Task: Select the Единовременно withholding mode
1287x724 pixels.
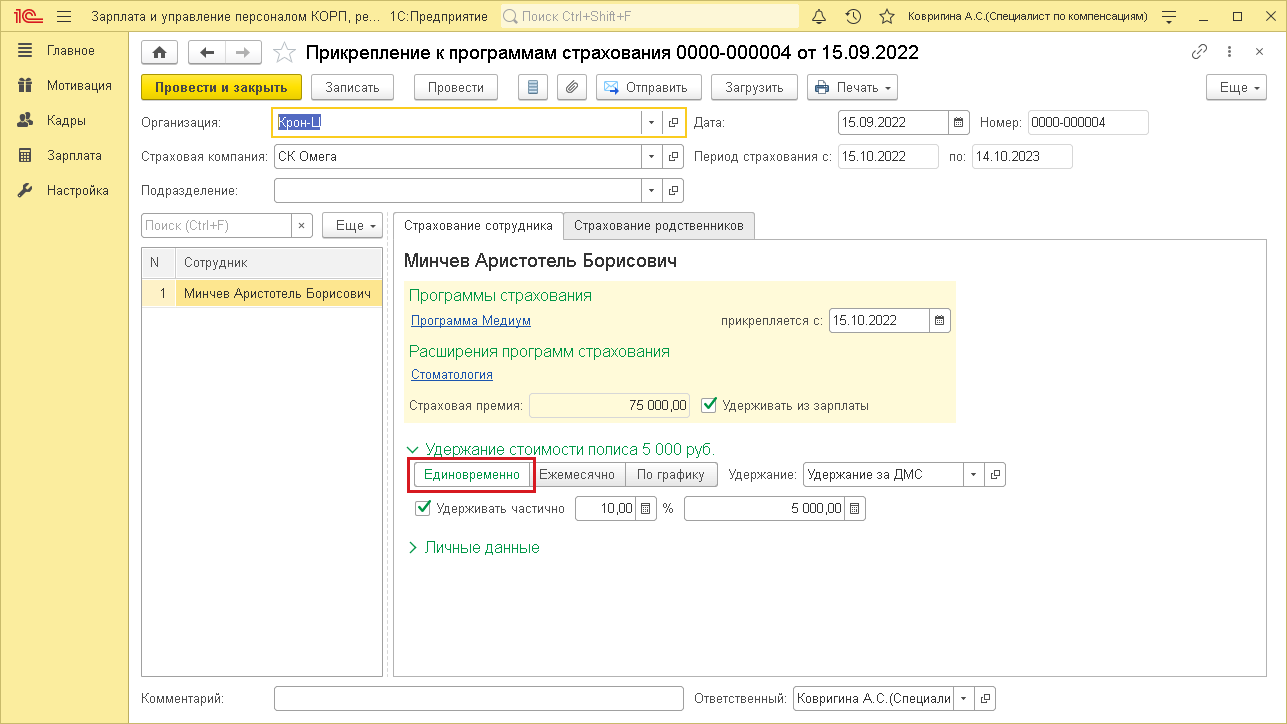Action: click(x=472, y=475)
